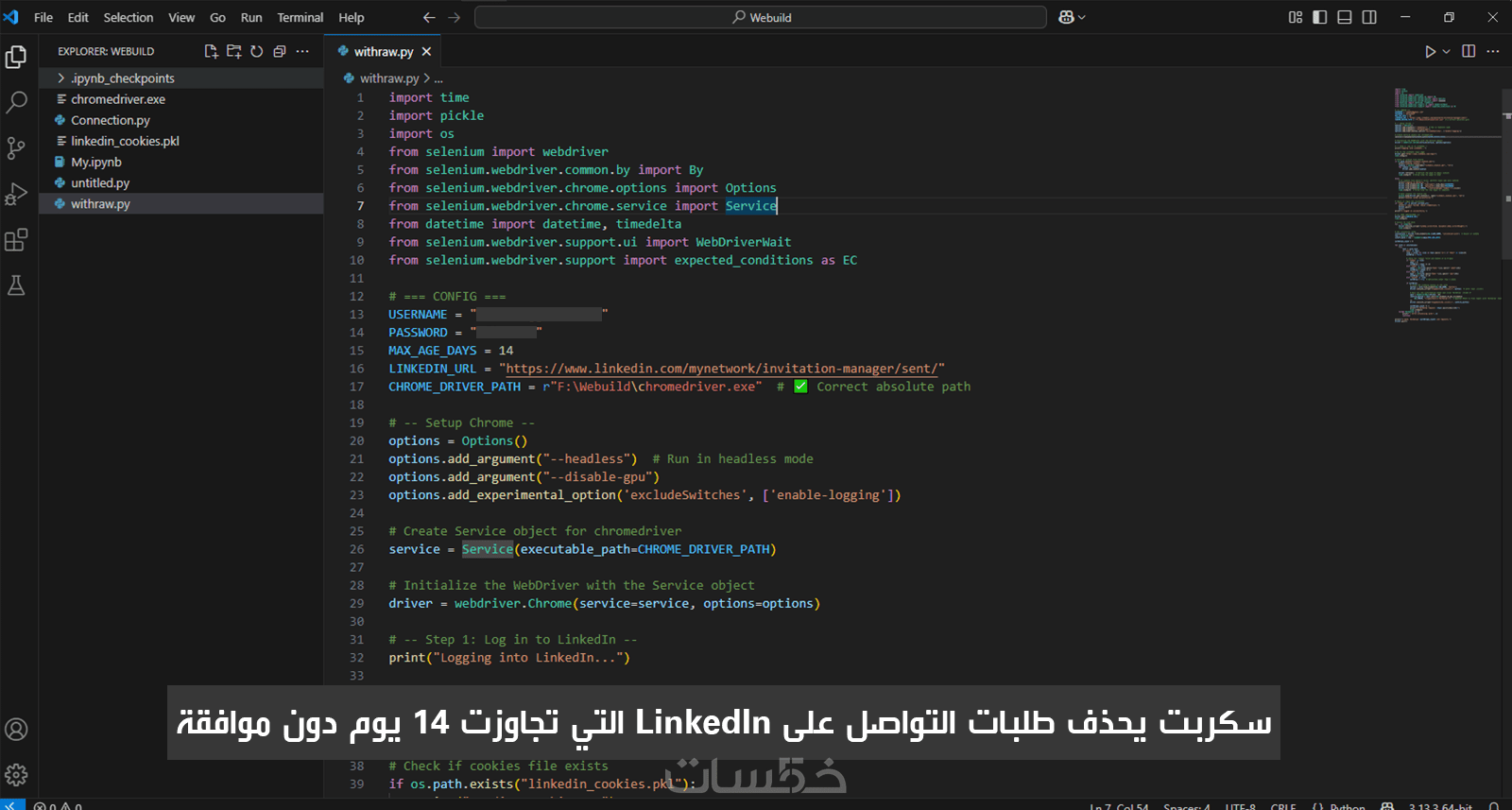The image size is (1512, 810).
Task: Split the editor to the right
Action: [x=1469, y=51]
